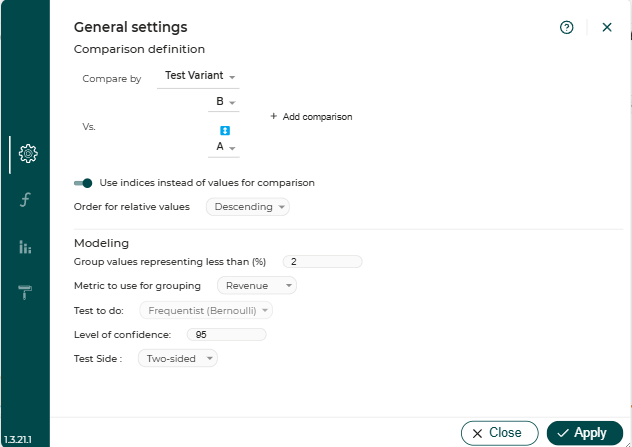The height and width of the screenshot is (447, 632).
Task: Click the Close button at bottom
Action: [499, 433]
